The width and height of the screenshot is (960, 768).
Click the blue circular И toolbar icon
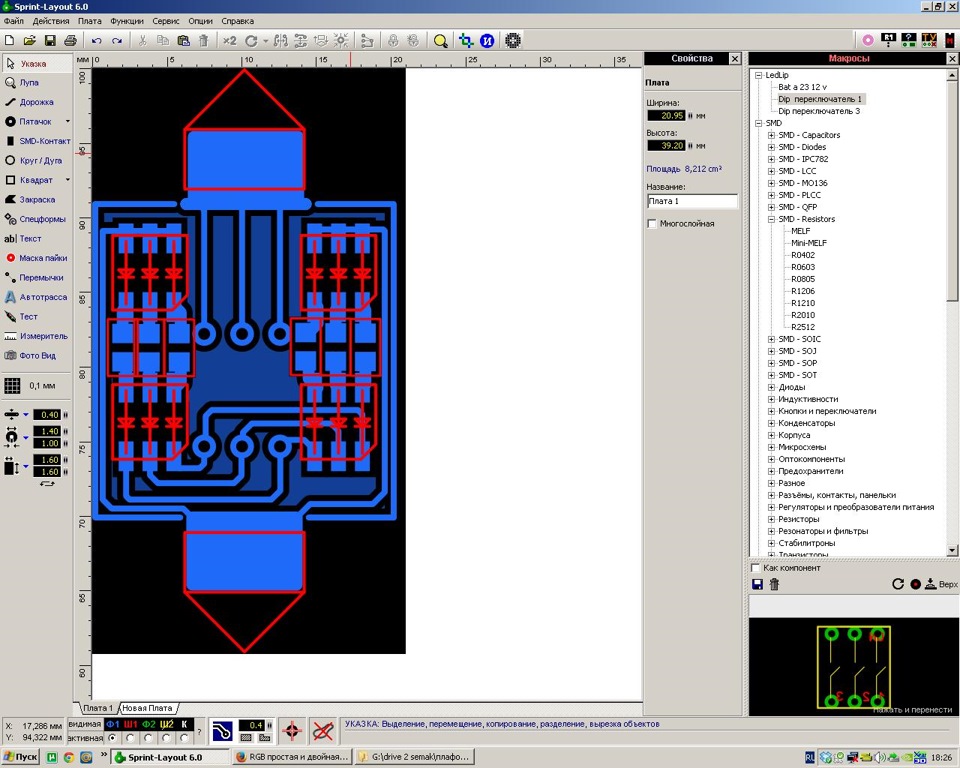[x=487, y=41]
